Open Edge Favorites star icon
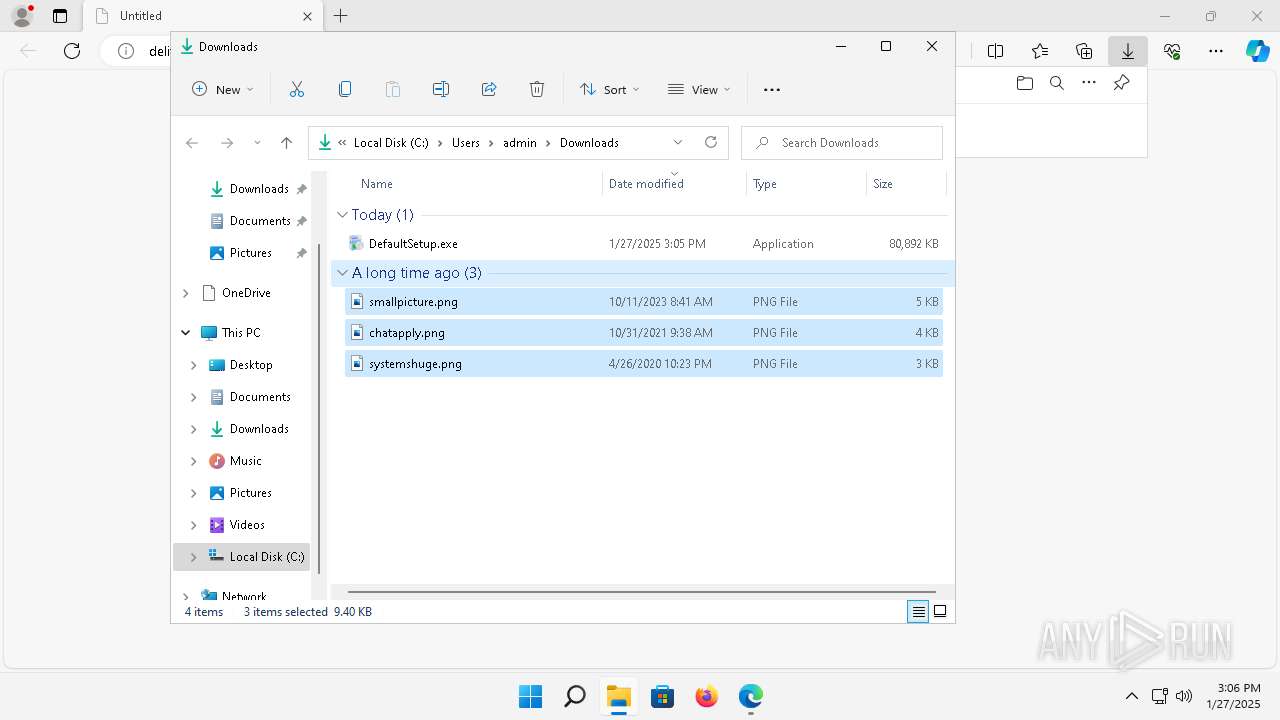 1040,51
